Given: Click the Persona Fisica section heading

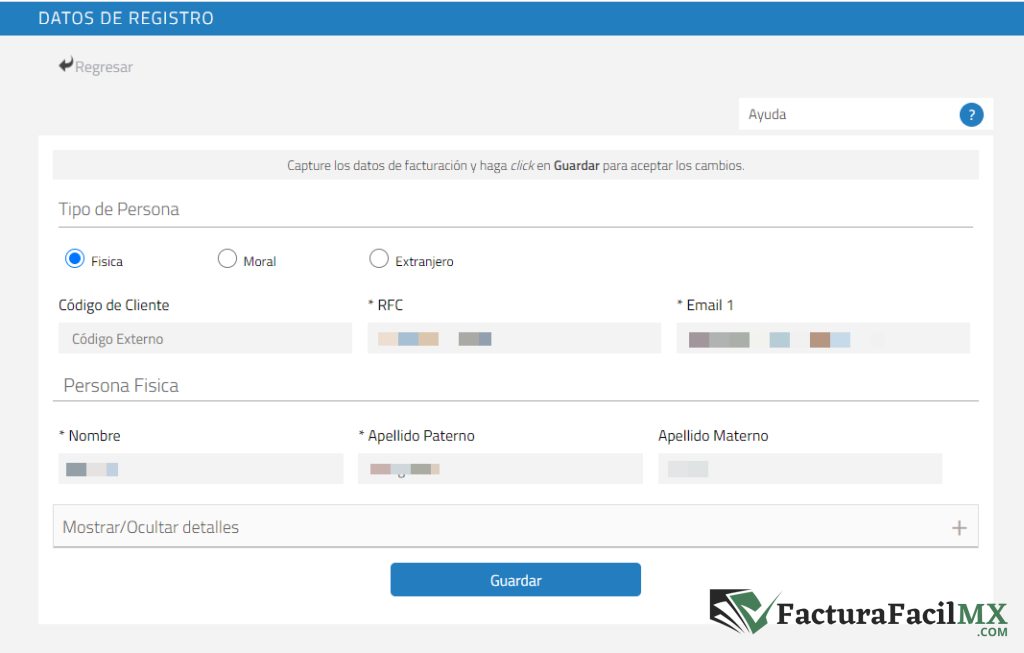Looking at the screenshot, I should pyautogui.click(x=121, y=385).
